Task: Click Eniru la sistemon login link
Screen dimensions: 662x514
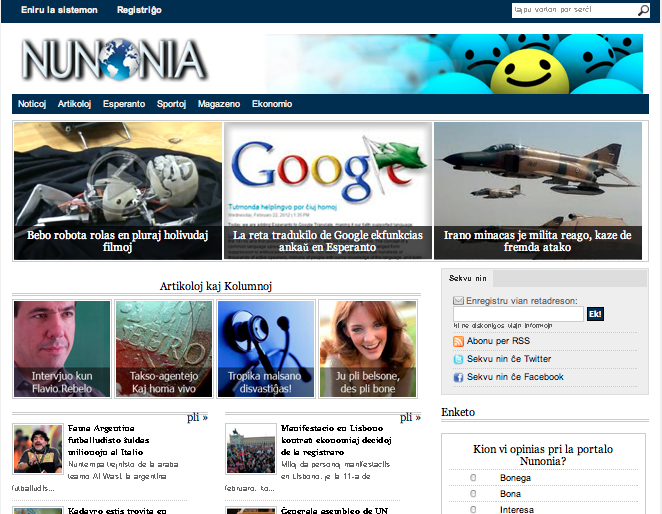Action: (x=59, y=10)
